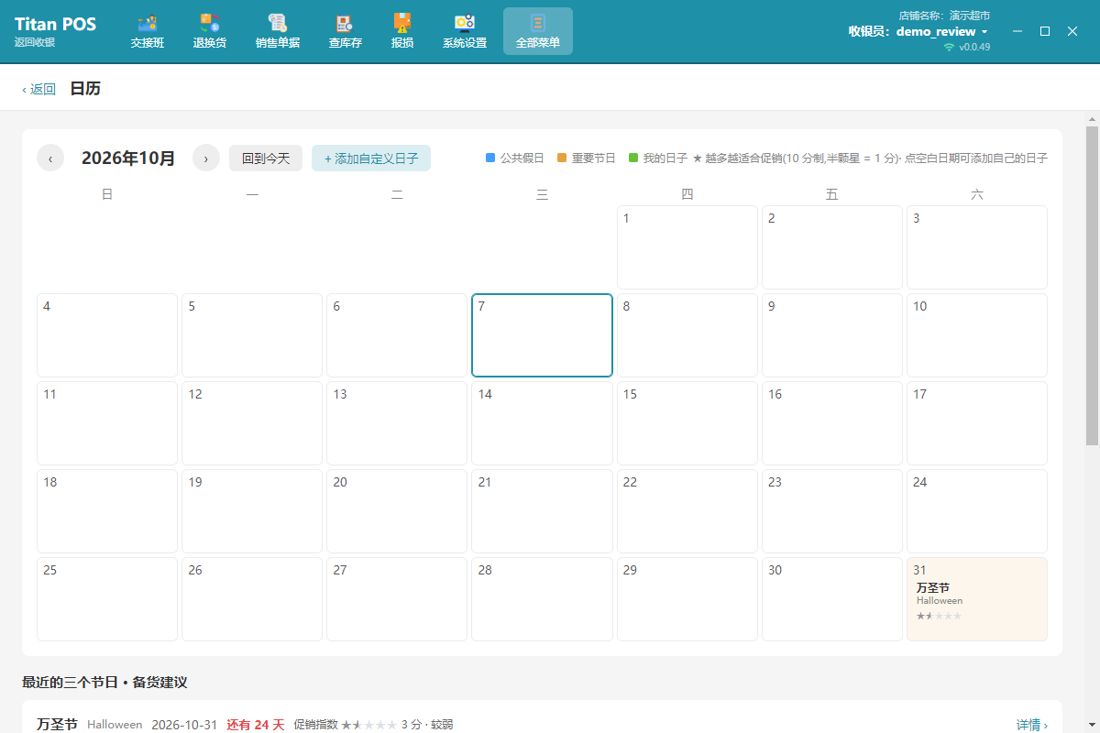Select October 1 in the calendar
This screenshot has height=733, width=1100.
click(687, 247)
